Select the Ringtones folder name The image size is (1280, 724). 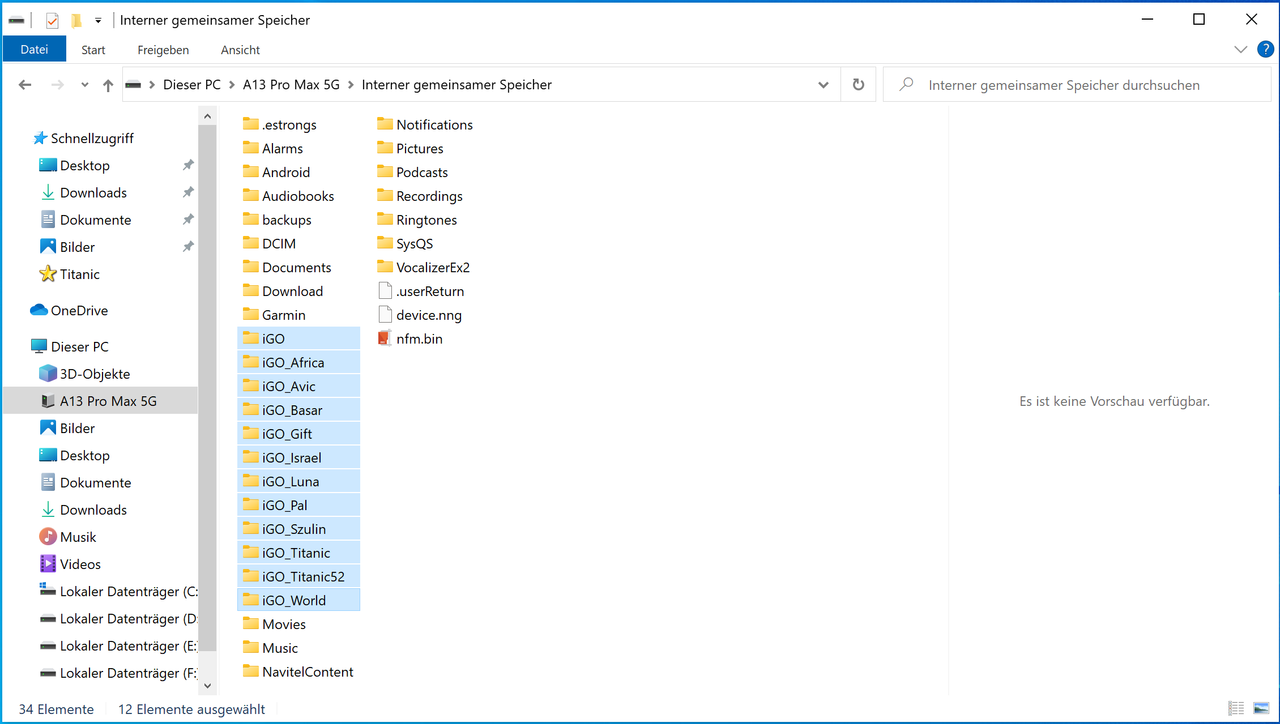coord(427,220)
